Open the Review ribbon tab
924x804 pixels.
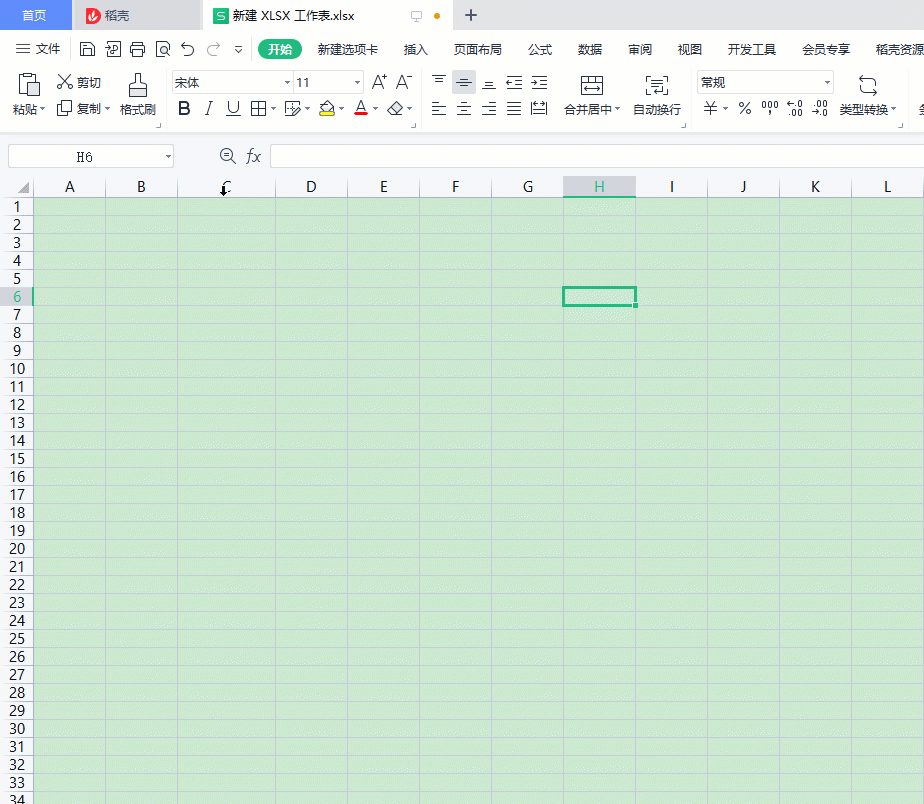[x=640, y=50]
